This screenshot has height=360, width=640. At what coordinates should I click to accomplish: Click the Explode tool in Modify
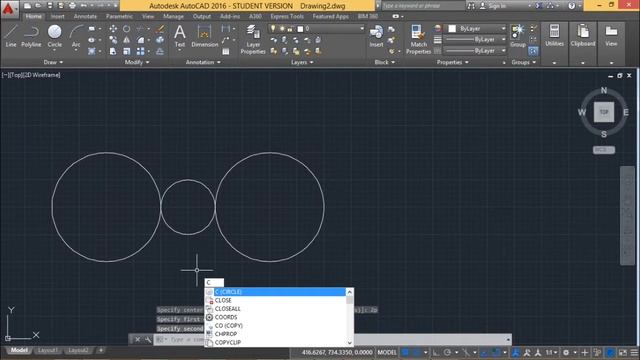click(160, 40)
